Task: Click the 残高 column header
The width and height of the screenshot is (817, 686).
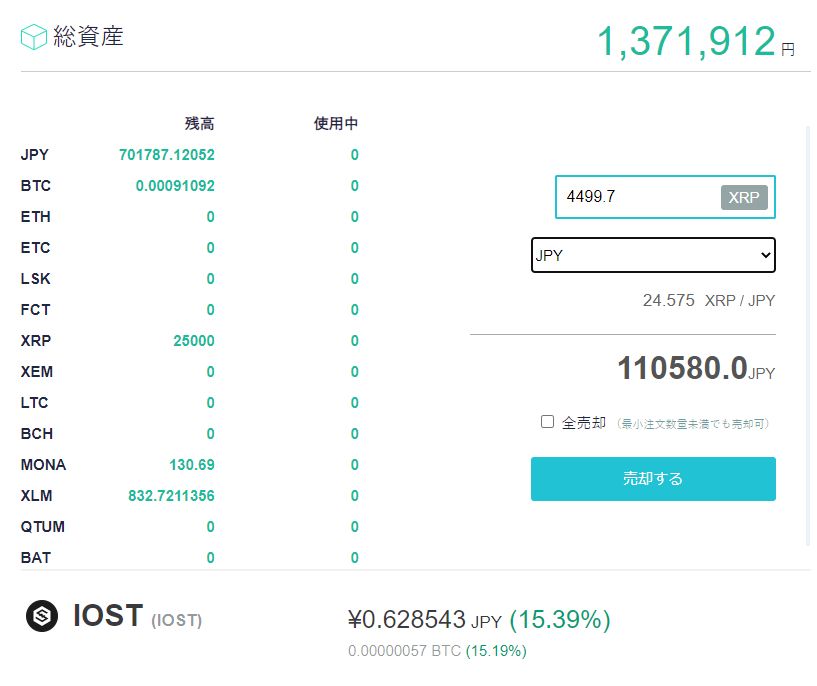Action: (x=199, y=124)
